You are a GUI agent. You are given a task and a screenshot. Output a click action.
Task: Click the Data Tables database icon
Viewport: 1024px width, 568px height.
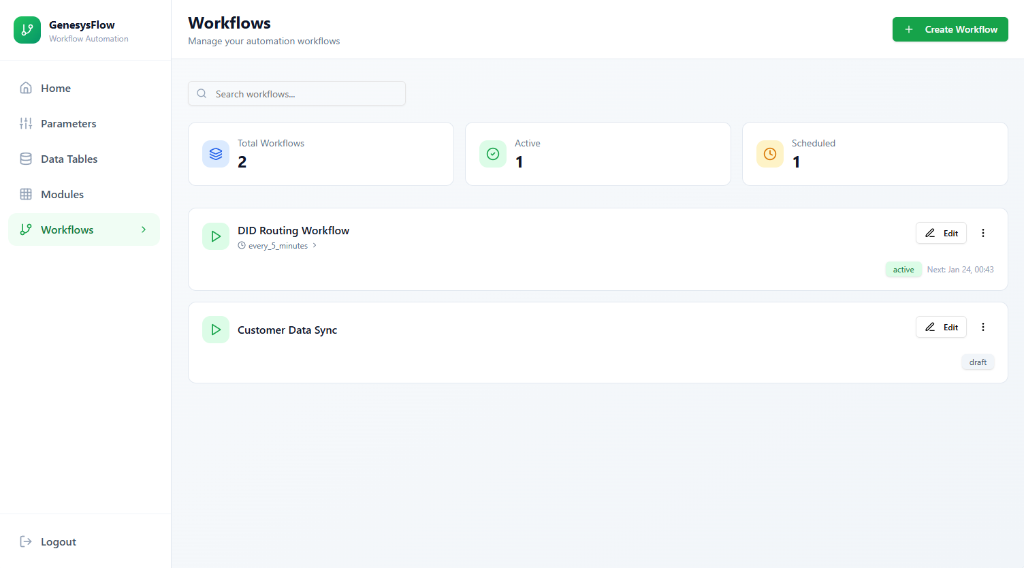click(x=25, y=159)
